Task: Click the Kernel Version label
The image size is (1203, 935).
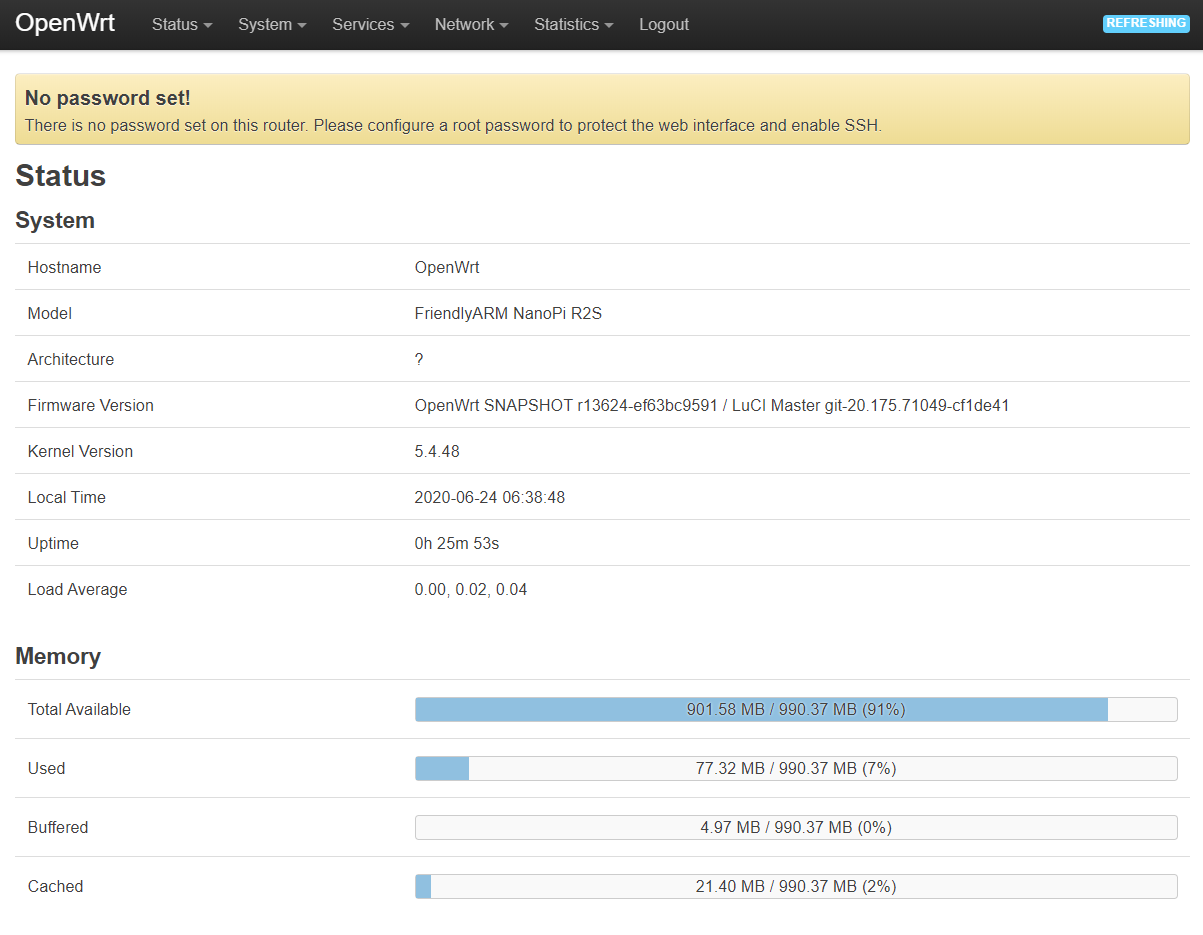Action: (80, 452)
